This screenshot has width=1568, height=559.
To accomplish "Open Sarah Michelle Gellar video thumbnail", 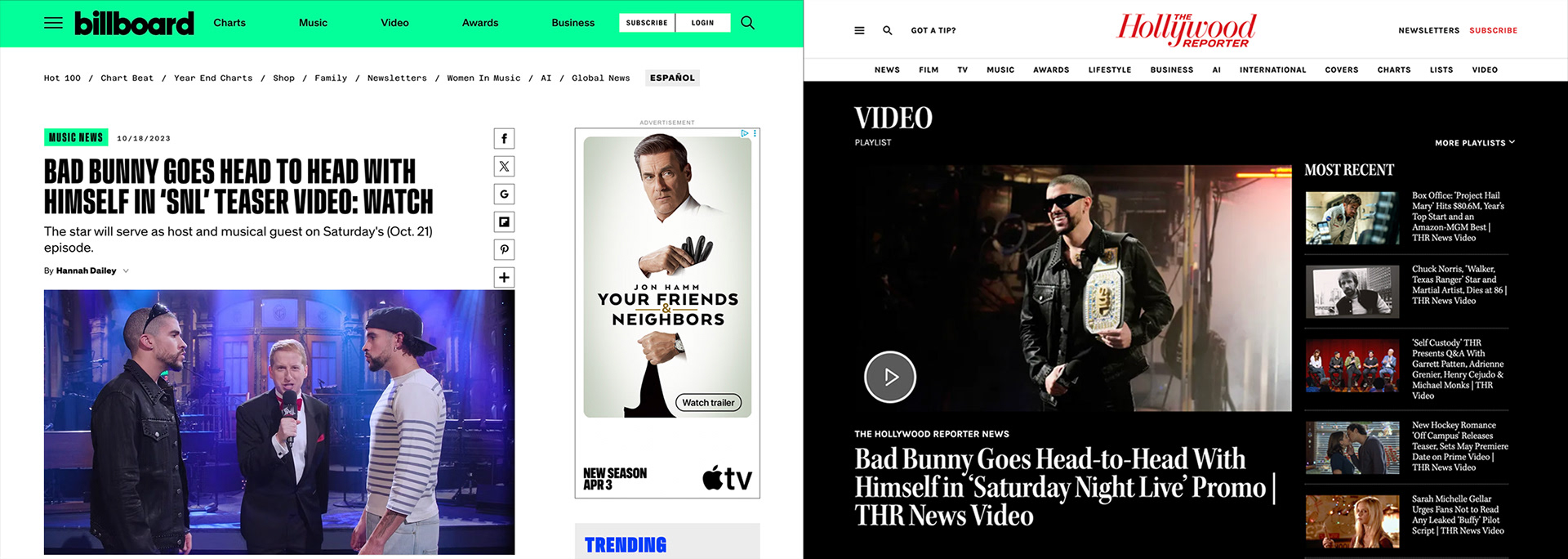I will pos(1352,521).
